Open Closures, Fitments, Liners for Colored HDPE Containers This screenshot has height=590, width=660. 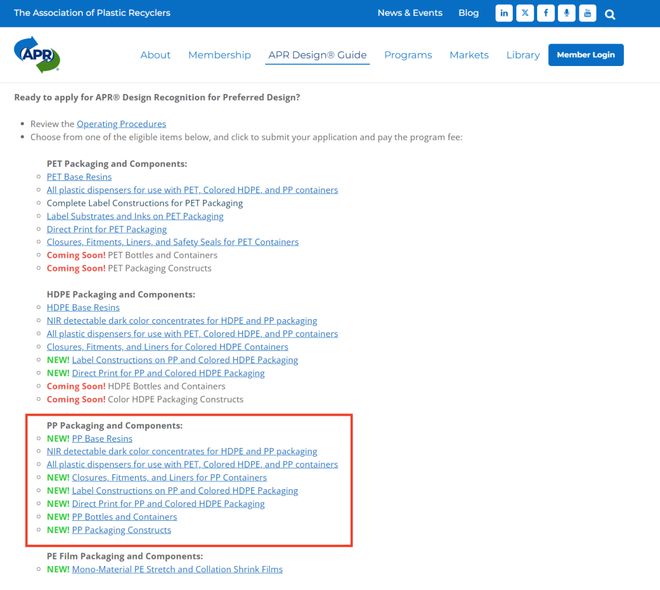168,347
